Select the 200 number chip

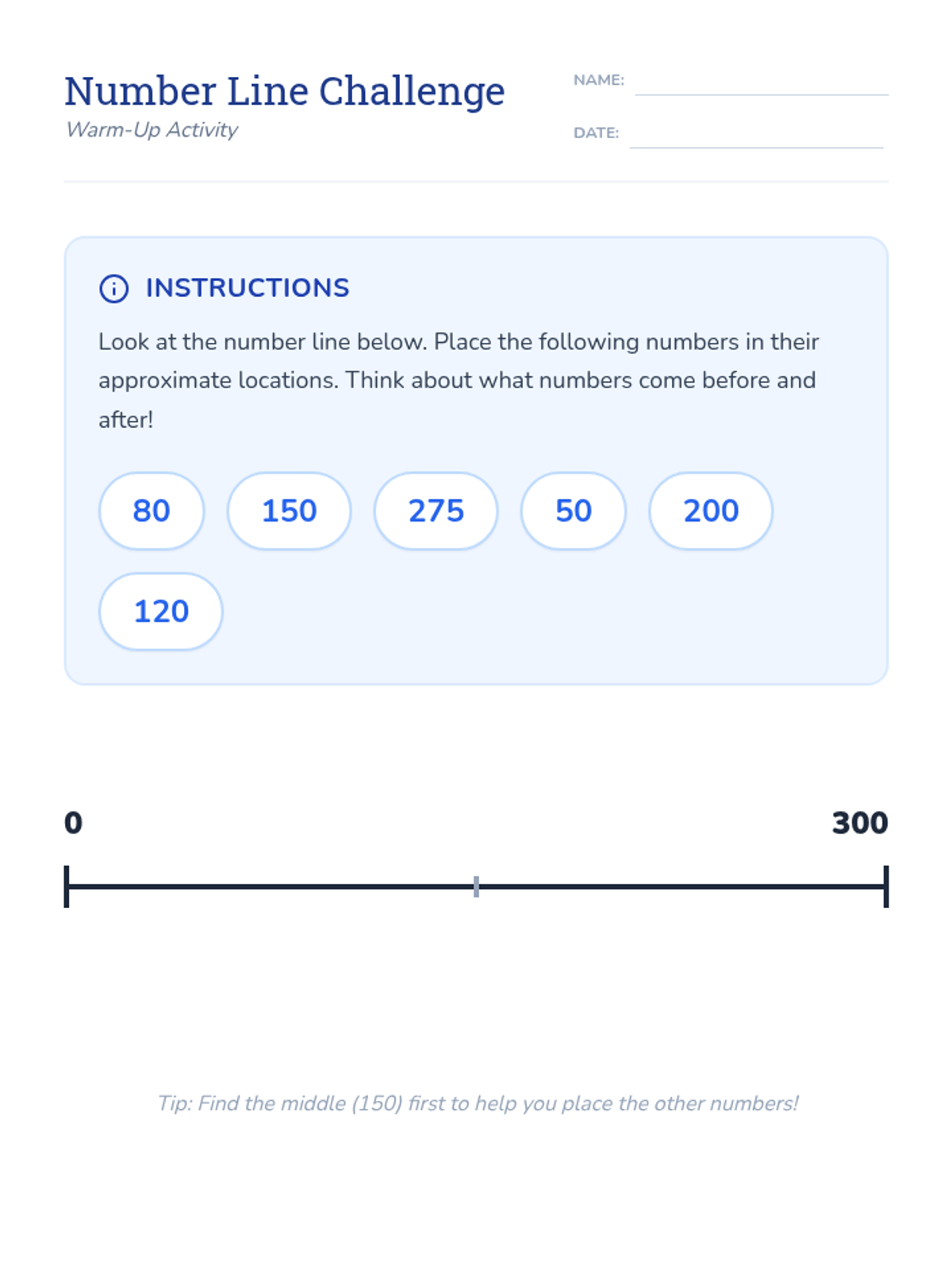pyautogui.click(x=711, y=510)
